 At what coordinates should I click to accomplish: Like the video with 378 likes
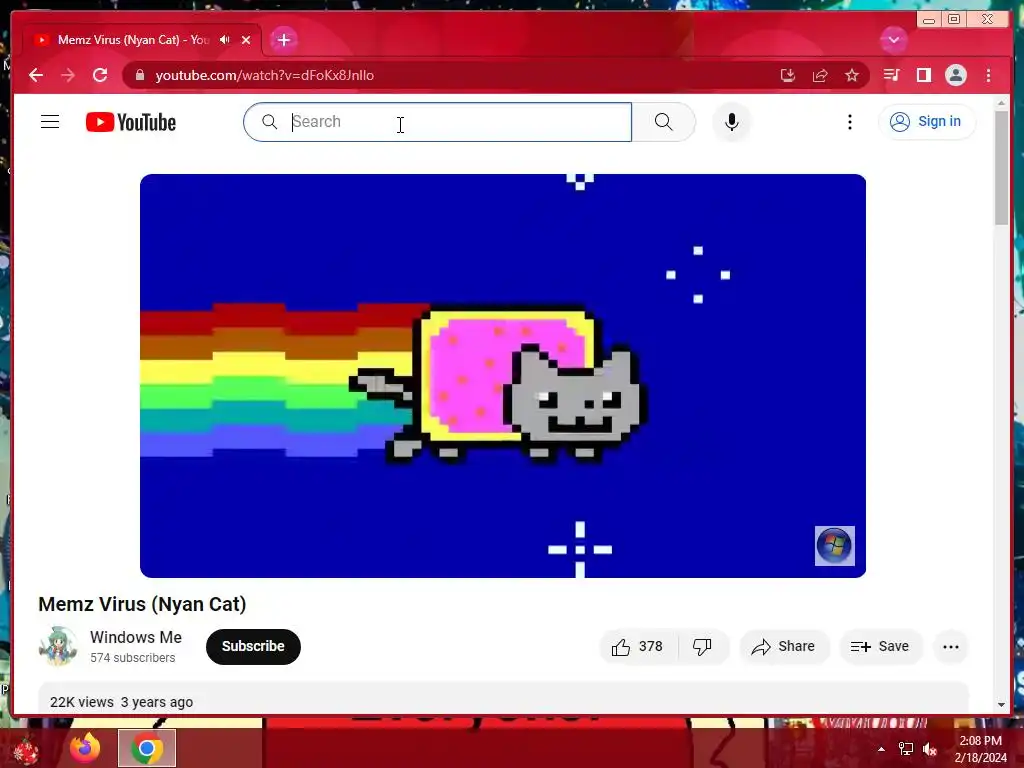point(638,647)
